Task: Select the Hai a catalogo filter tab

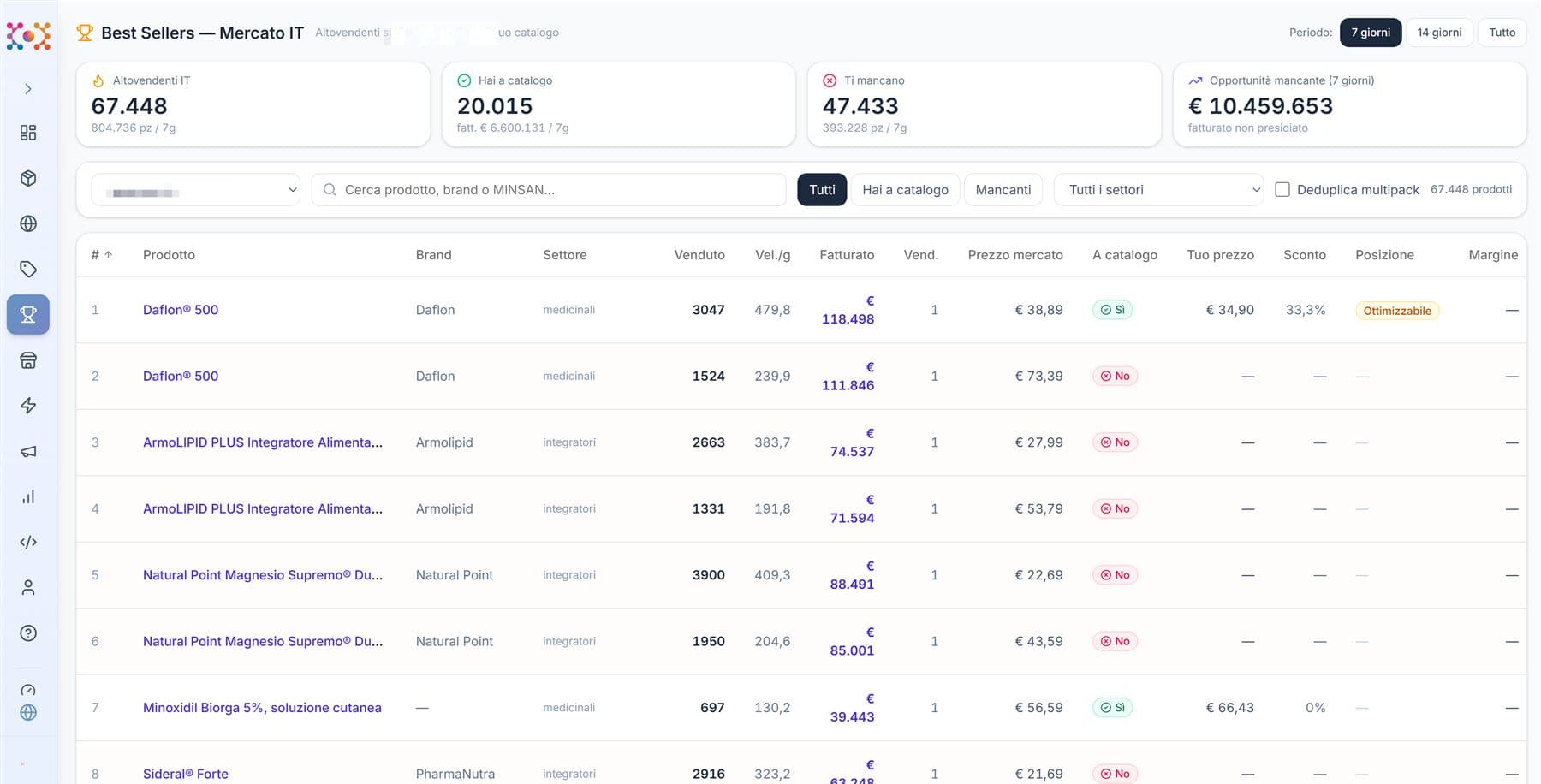Action: click(x=905, y=189)
